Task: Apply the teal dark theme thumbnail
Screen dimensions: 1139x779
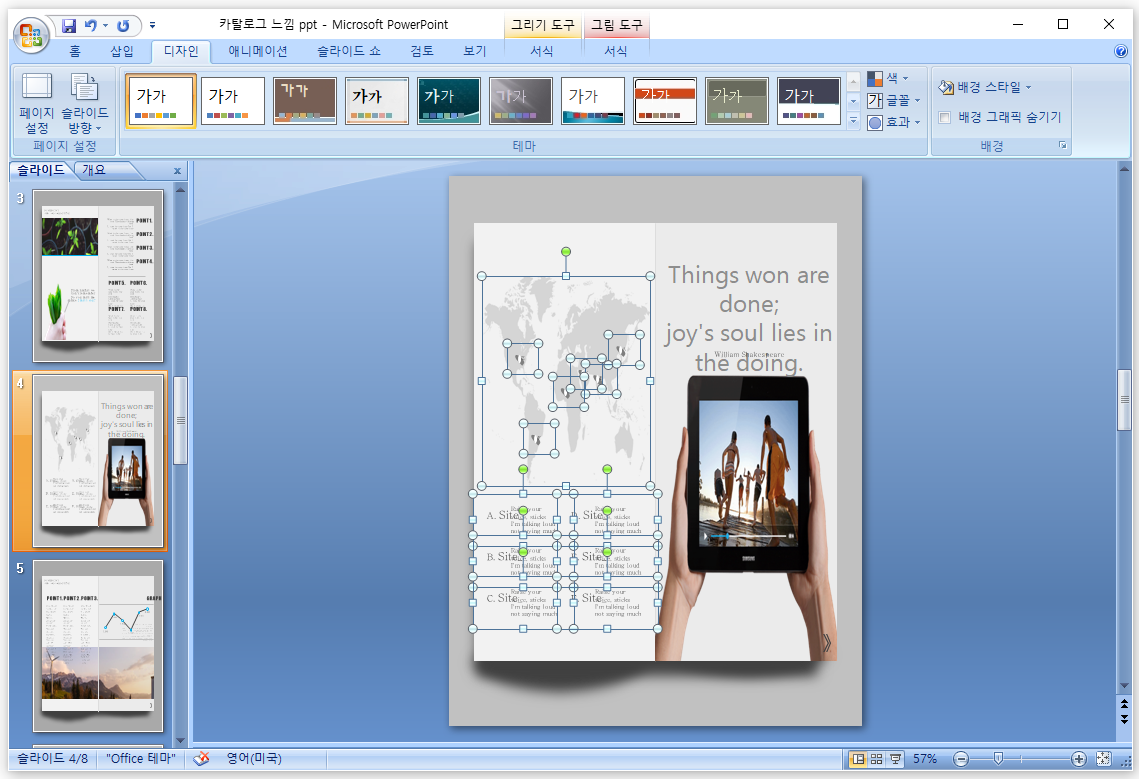Action: click(x=449, y=101)
